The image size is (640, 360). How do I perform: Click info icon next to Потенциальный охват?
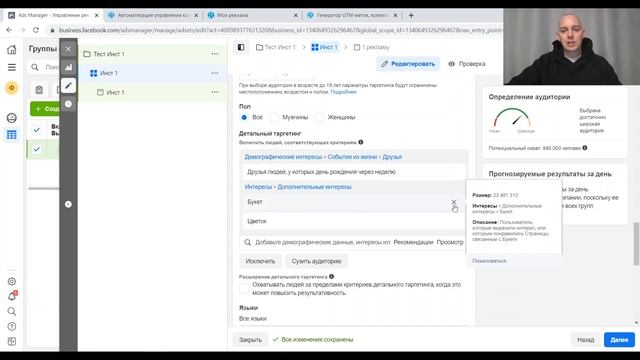click(x=585, y=148)
